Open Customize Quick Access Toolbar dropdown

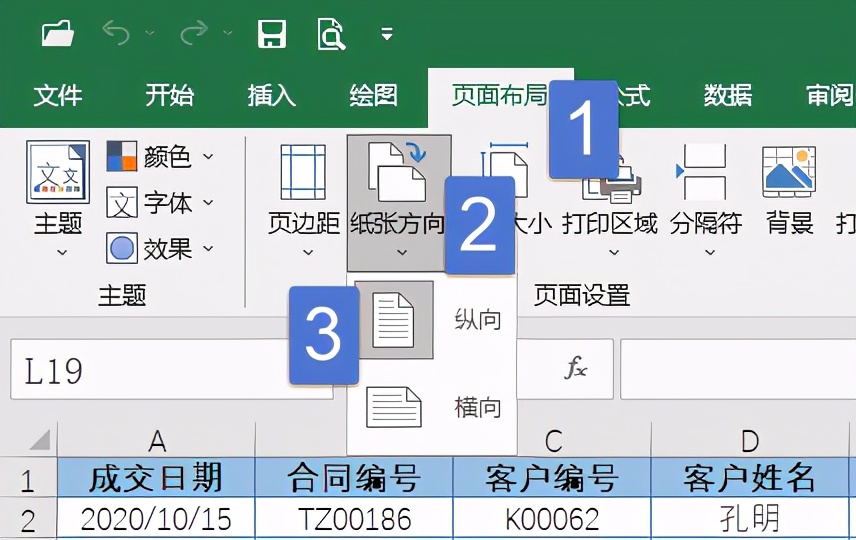coord(387,34)
